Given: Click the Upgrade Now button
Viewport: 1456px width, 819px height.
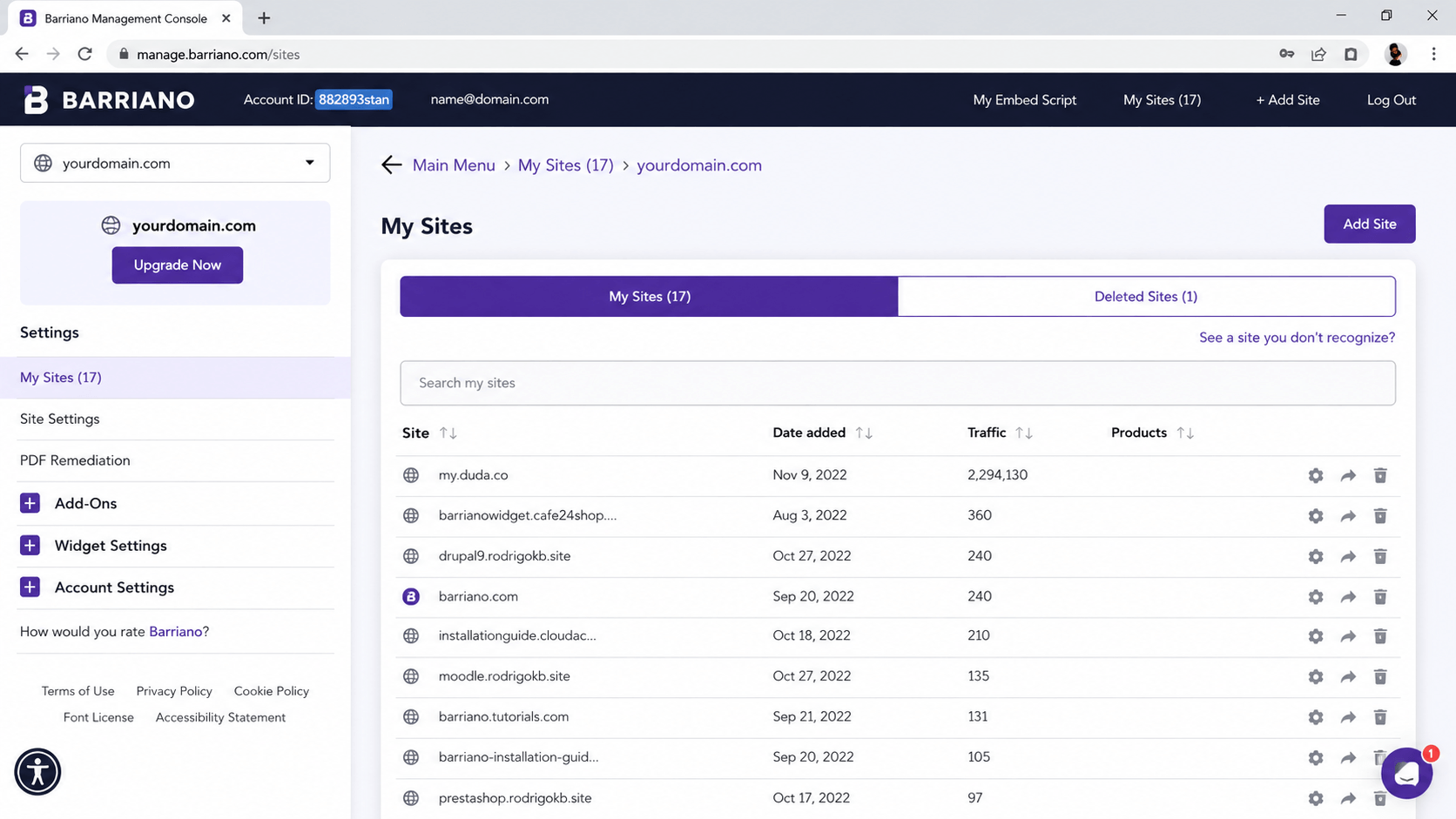Looking at the screenshot, I should [177, 265].
